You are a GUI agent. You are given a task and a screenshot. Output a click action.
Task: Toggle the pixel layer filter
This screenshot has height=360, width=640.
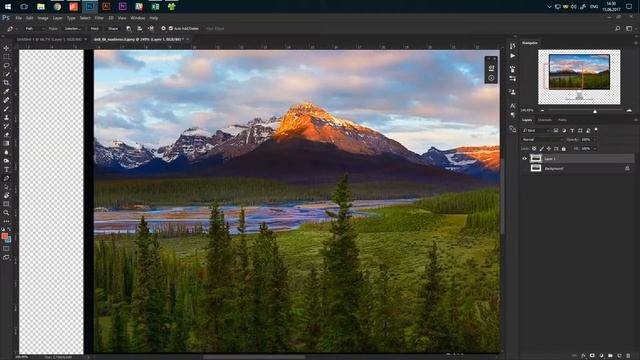click(x=556, y=130)
